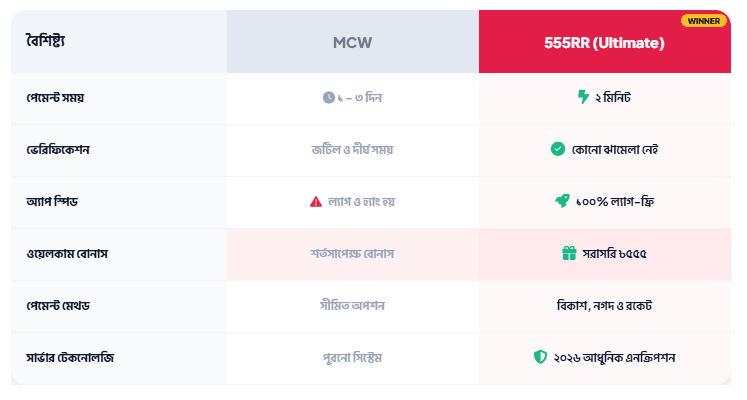Select the 555RR (Ultimate) column header
Screen dimensions: 747x400
(x=604, y=43)
